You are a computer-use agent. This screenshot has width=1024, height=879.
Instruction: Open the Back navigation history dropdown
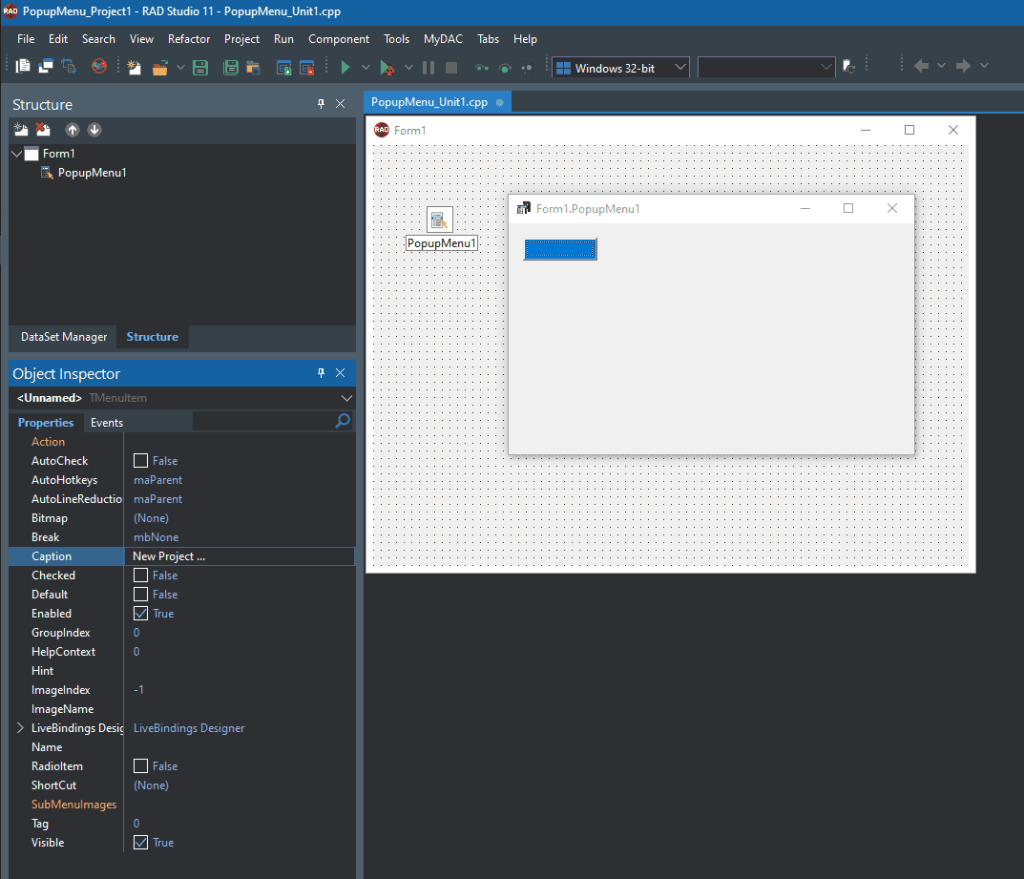(x=941, y=65)
